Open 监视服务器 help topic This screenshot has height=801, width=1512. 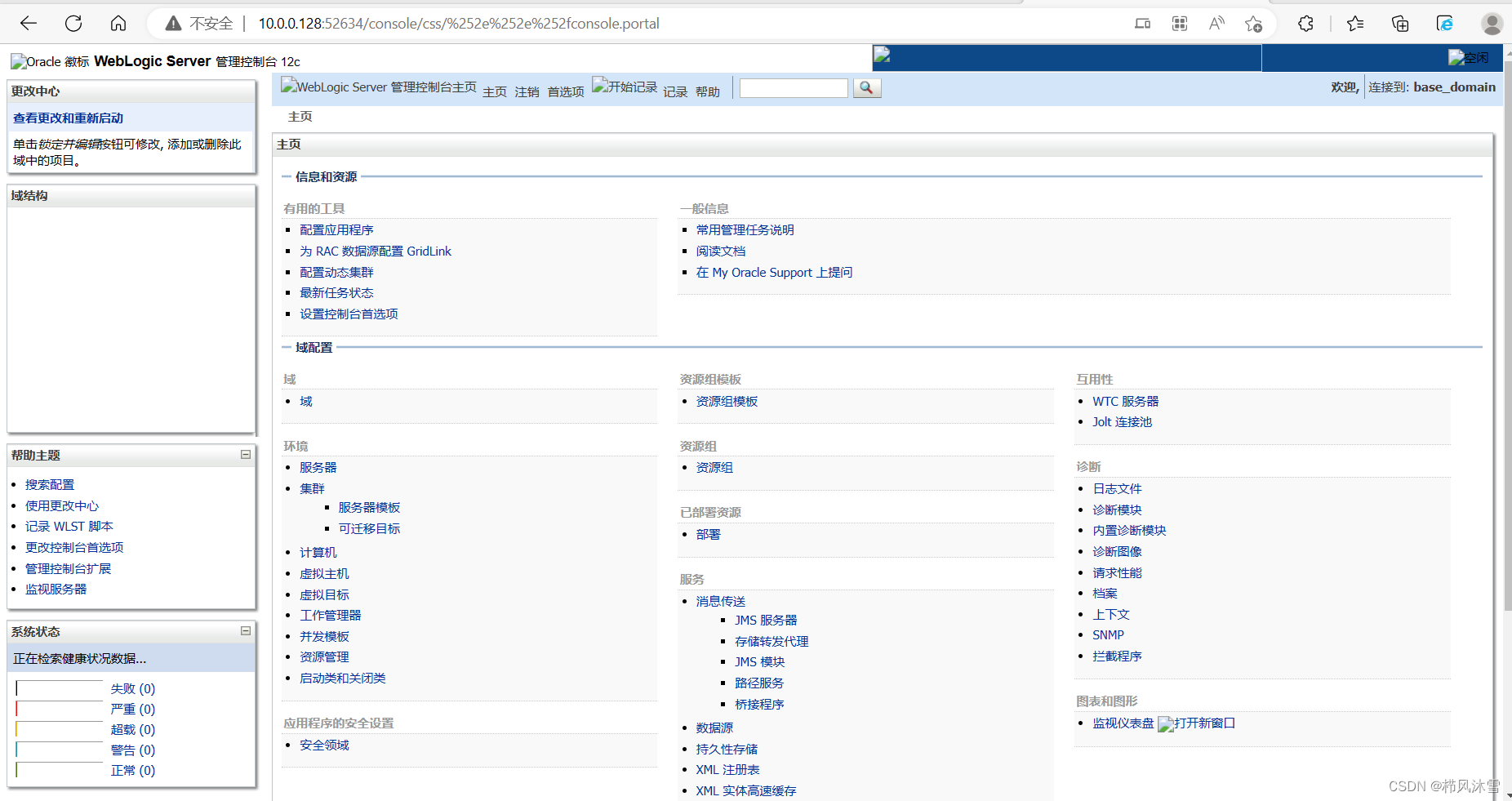coord(56,590)
